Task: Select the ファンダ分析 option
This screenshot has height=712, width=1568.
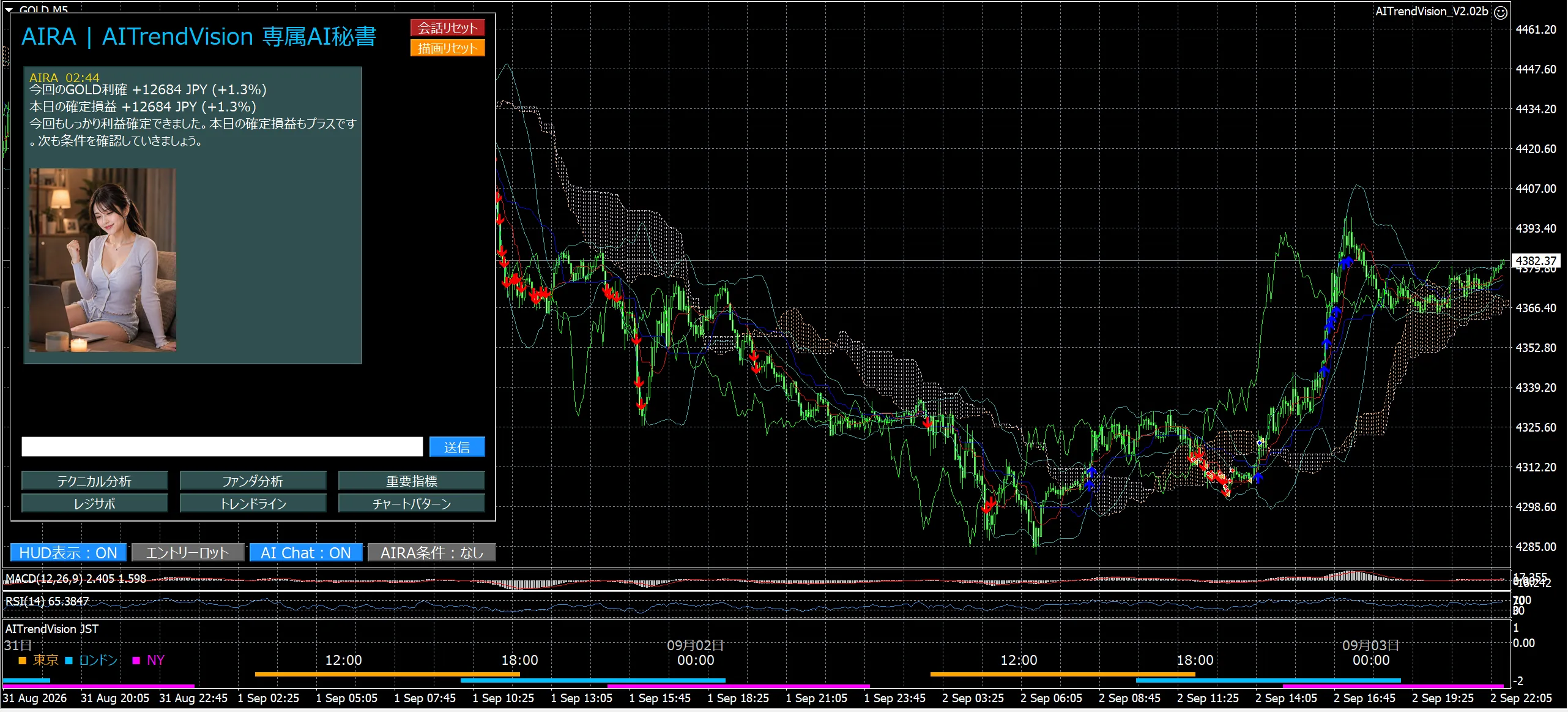Action: pos(253,481)
